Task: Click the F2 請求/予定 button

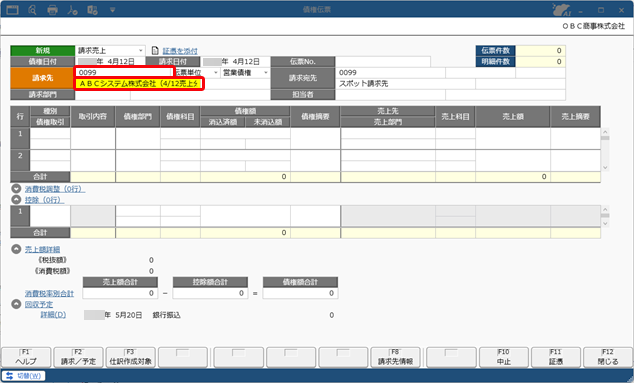Action: point(78,357)
